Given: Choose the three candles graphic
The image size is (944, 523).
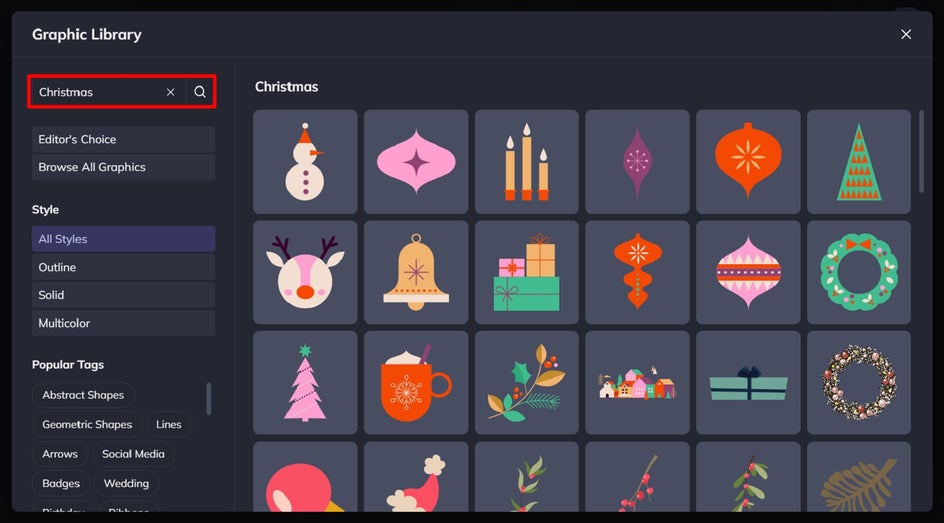Looking at the screenshot, I should click(x=527, y=161).
